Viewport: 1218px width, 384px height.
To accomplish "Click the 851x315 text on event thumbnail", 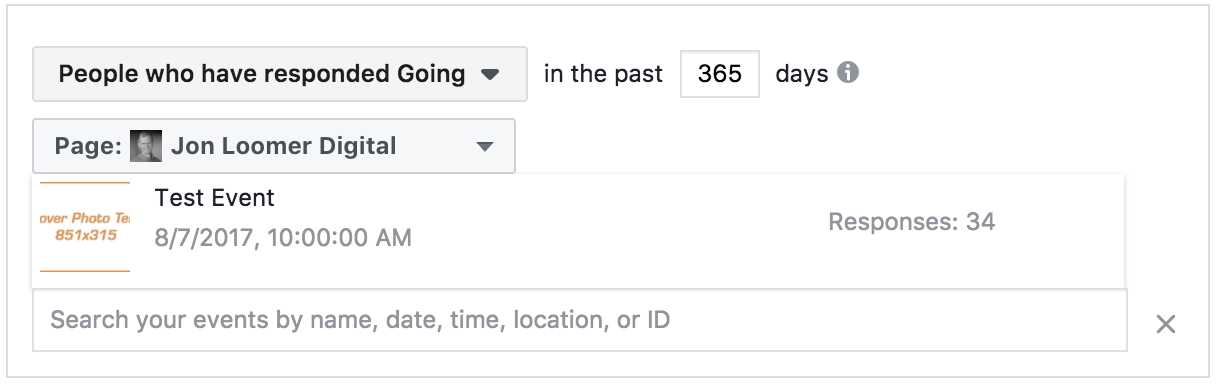I will [86, 235].
